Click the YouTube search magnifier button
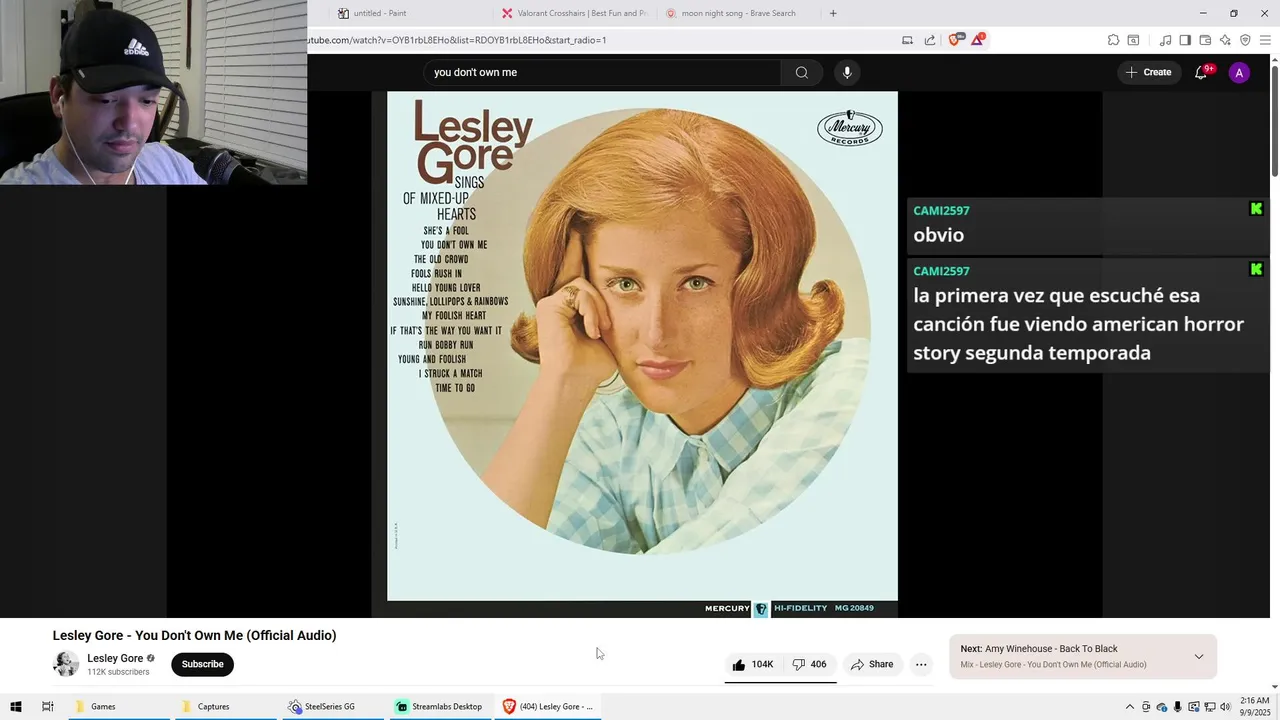 tap(801, 72)
